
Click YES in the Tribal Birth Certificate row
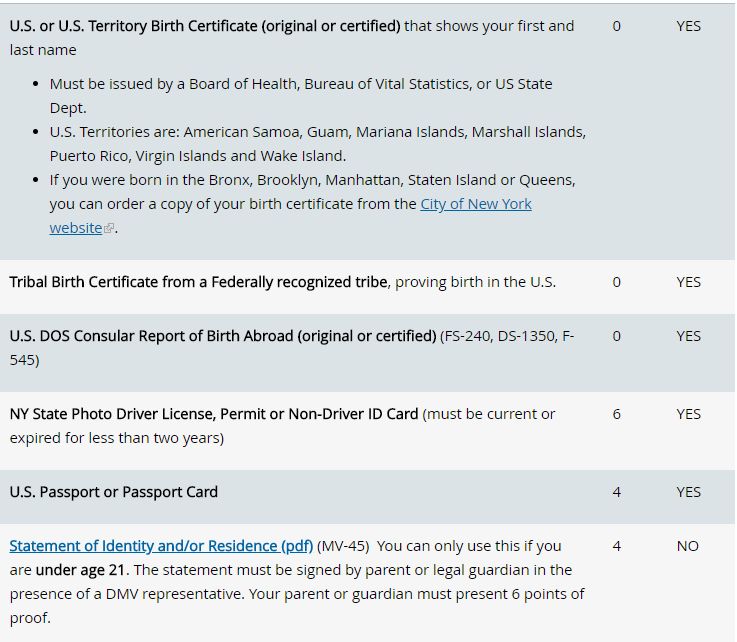[x=688, y=282]
